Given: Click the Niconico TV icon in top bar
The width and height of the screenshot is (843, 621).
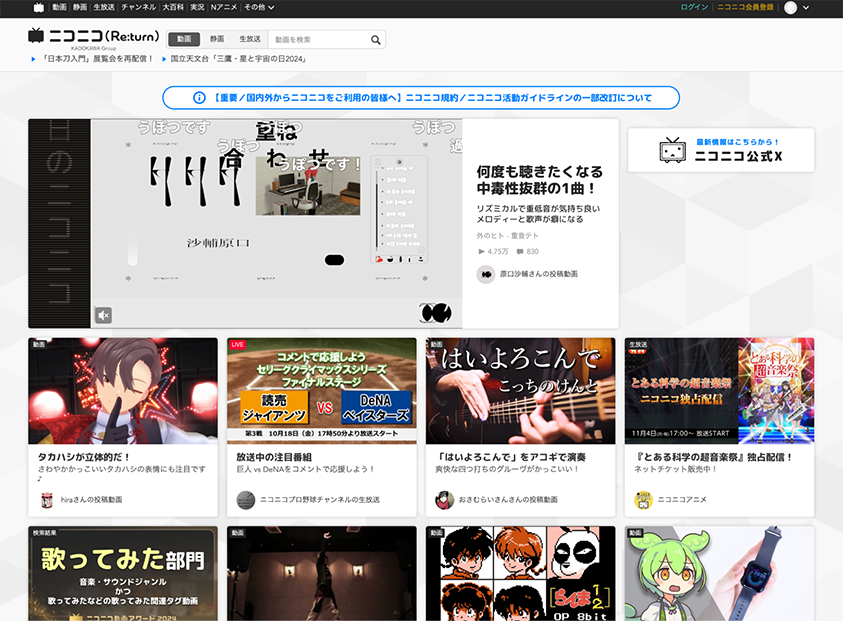Looking at the screenshot, I should 38,7.
